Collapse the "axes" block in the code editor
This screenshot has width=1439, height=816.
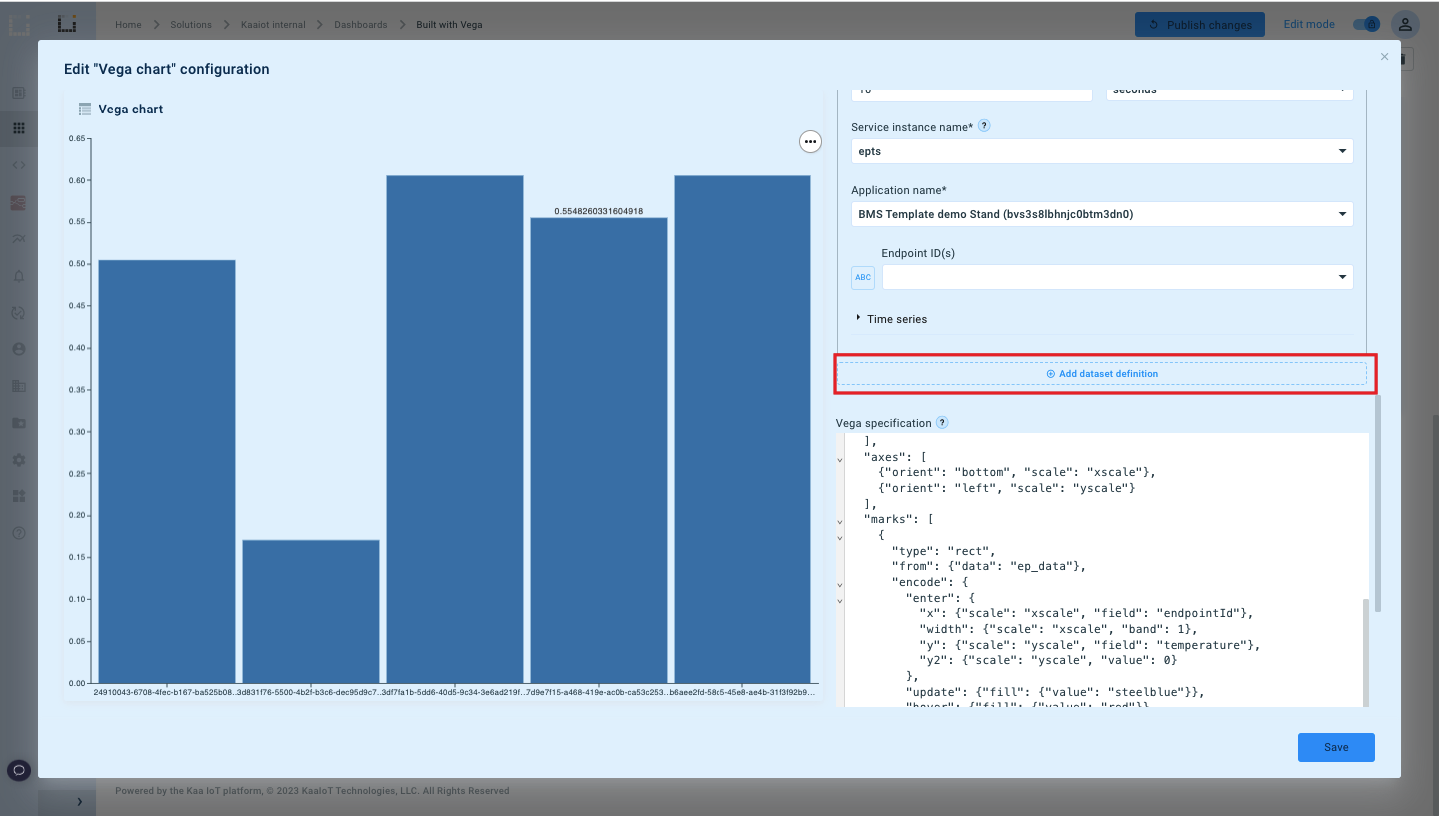pos(840,458)
